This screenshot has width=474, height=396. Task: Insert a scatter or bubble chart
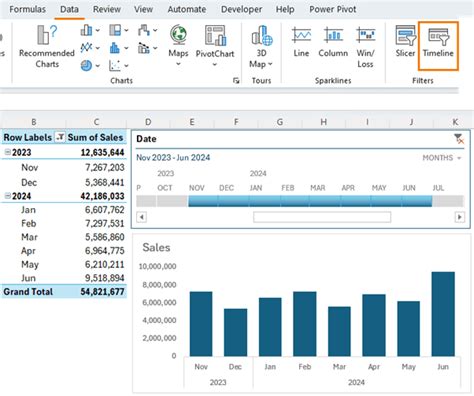coord(115,65)
